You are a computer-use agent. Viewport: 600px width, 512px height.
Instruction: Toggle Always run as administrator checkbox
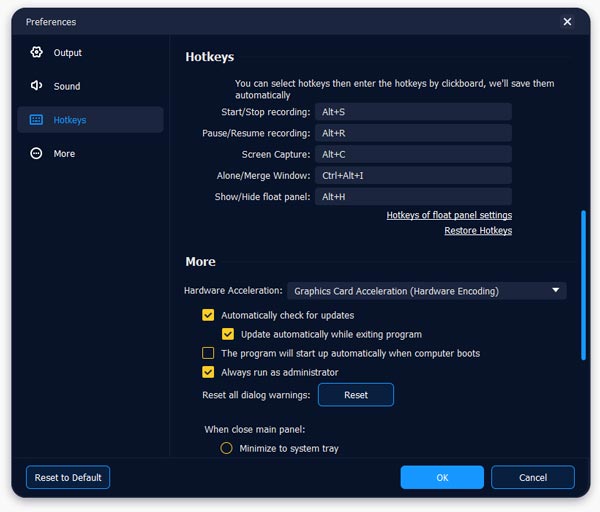click(208, 372)
